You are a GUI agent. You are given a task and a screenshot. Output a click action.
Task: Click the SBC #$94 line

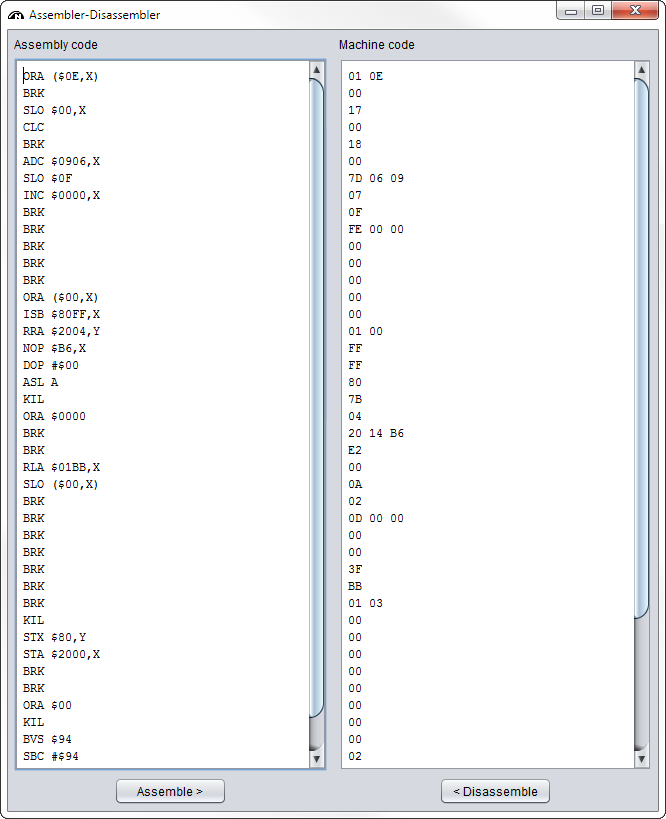50,756
